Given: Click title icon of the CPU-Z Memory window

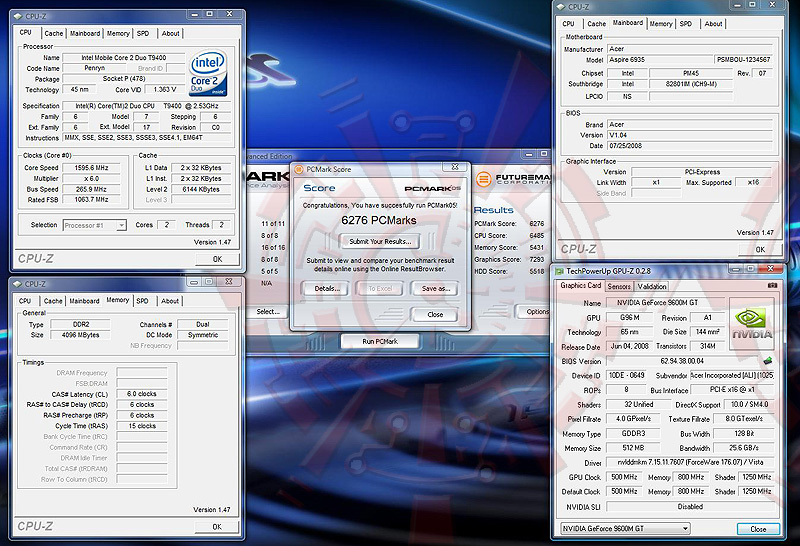Looking at the screenshot, I should [18, 284].
